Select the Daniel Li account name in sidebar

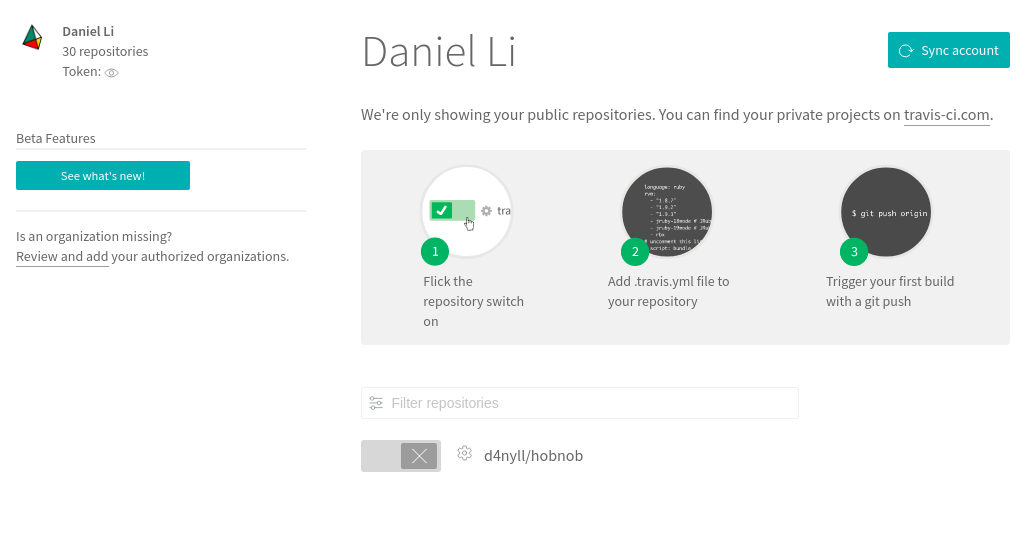pos(88,31)
